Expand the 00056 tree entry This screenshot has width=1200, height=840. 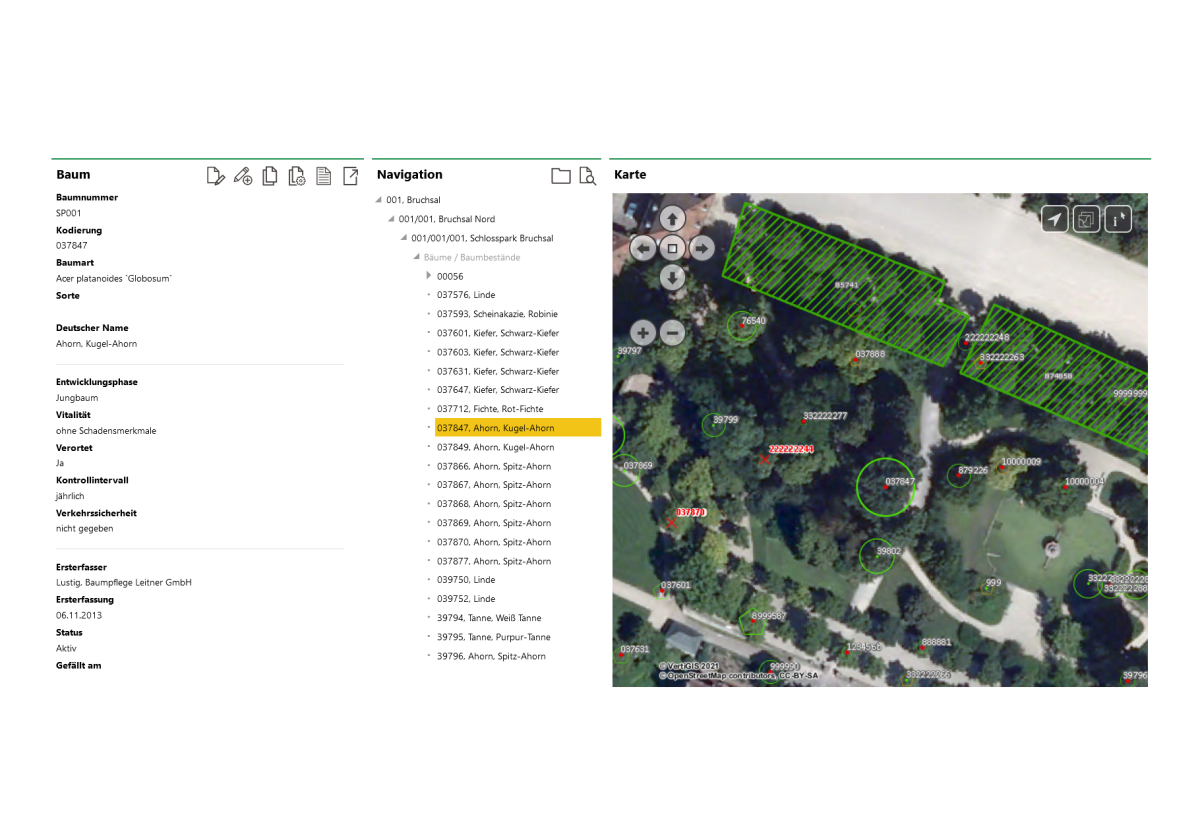429,276
